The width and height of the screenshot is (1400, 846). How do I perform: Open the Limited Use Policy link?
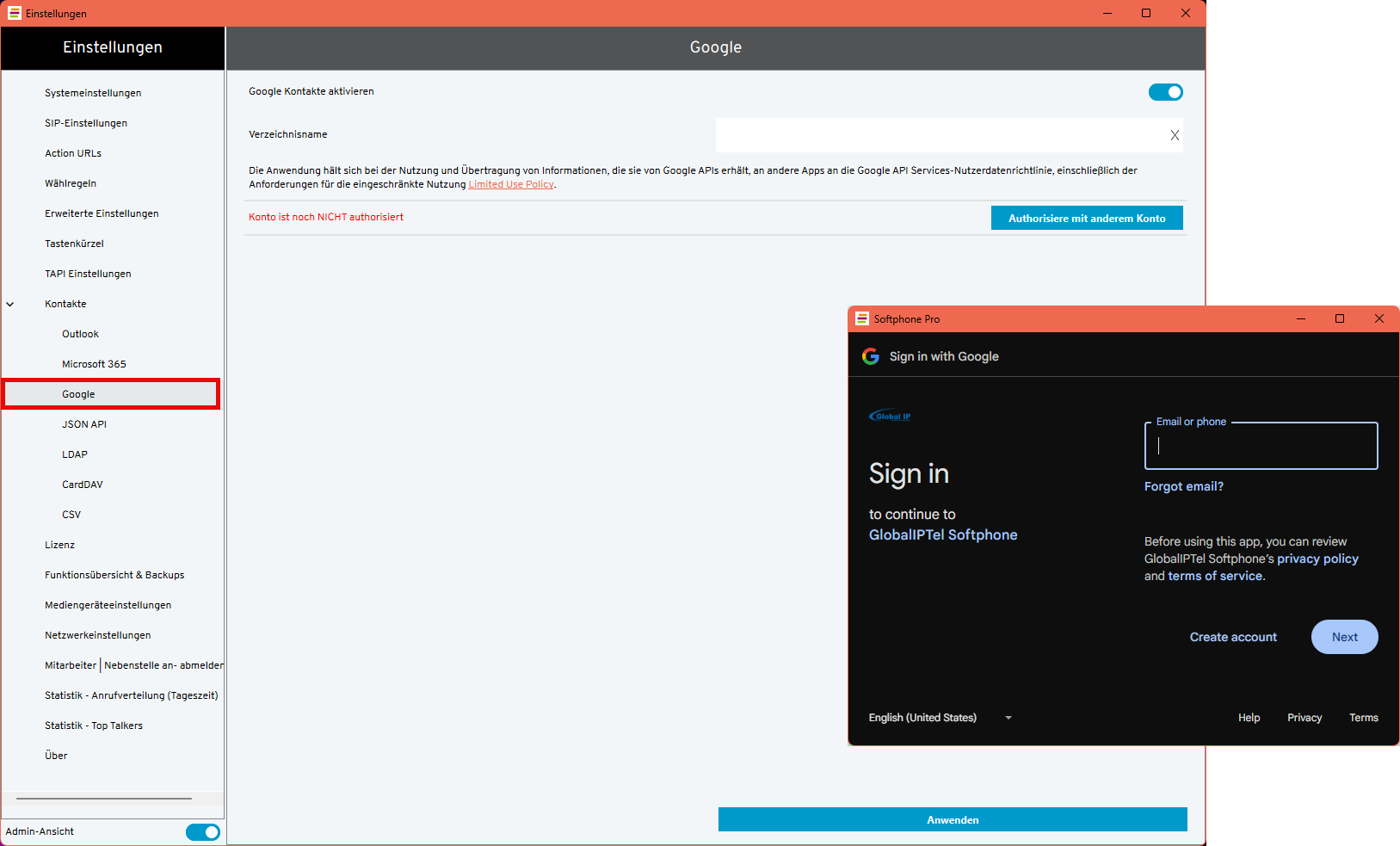511,184
